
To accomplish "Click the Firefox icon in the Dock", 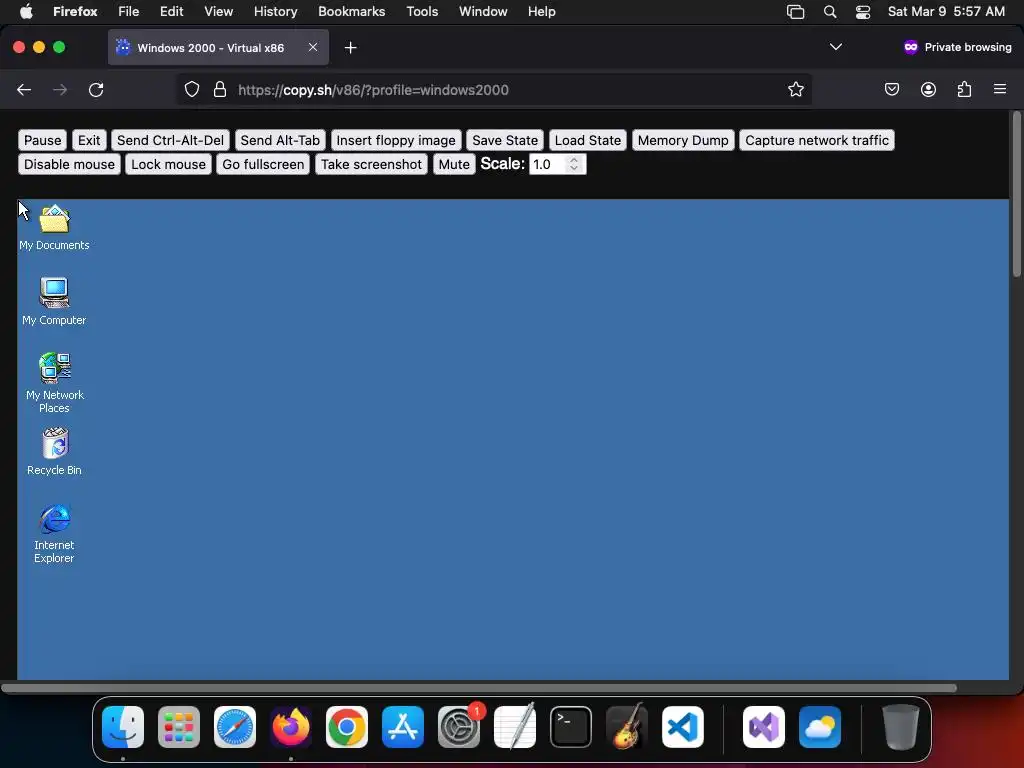I will [291, 727].
